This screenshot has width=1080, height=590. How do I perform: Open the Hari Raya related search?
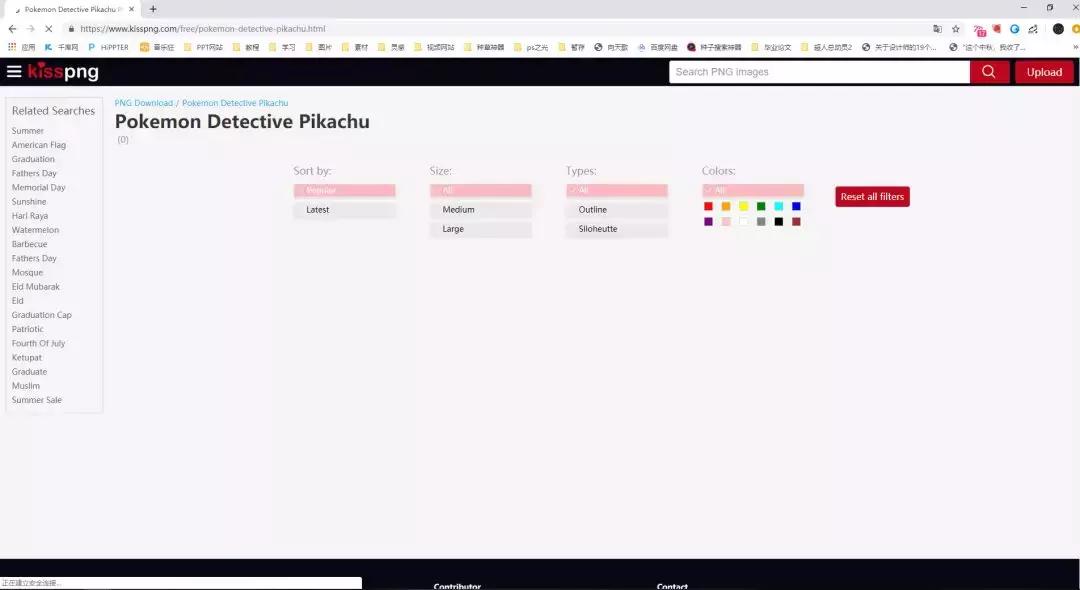pos(30,216)
